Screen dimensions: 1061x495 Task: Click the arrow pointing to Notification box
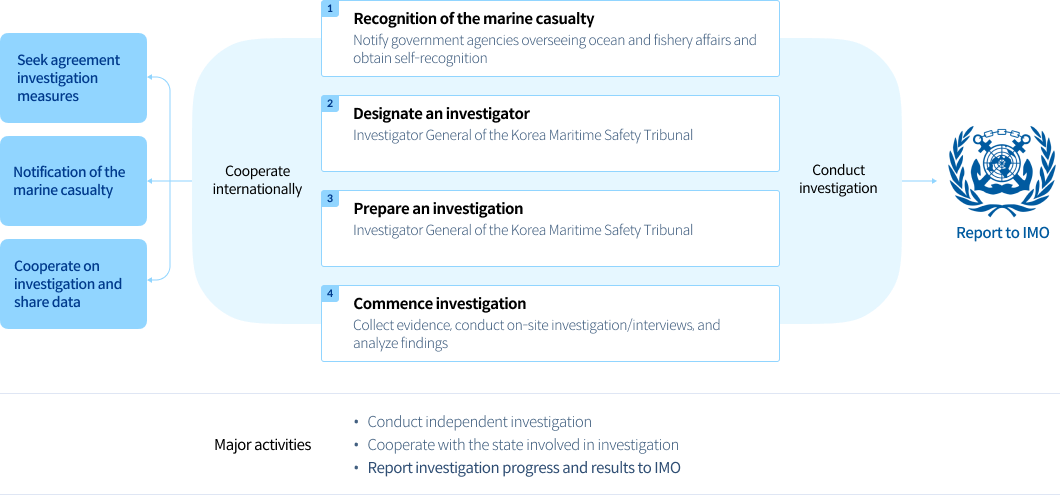click(158, 181)
